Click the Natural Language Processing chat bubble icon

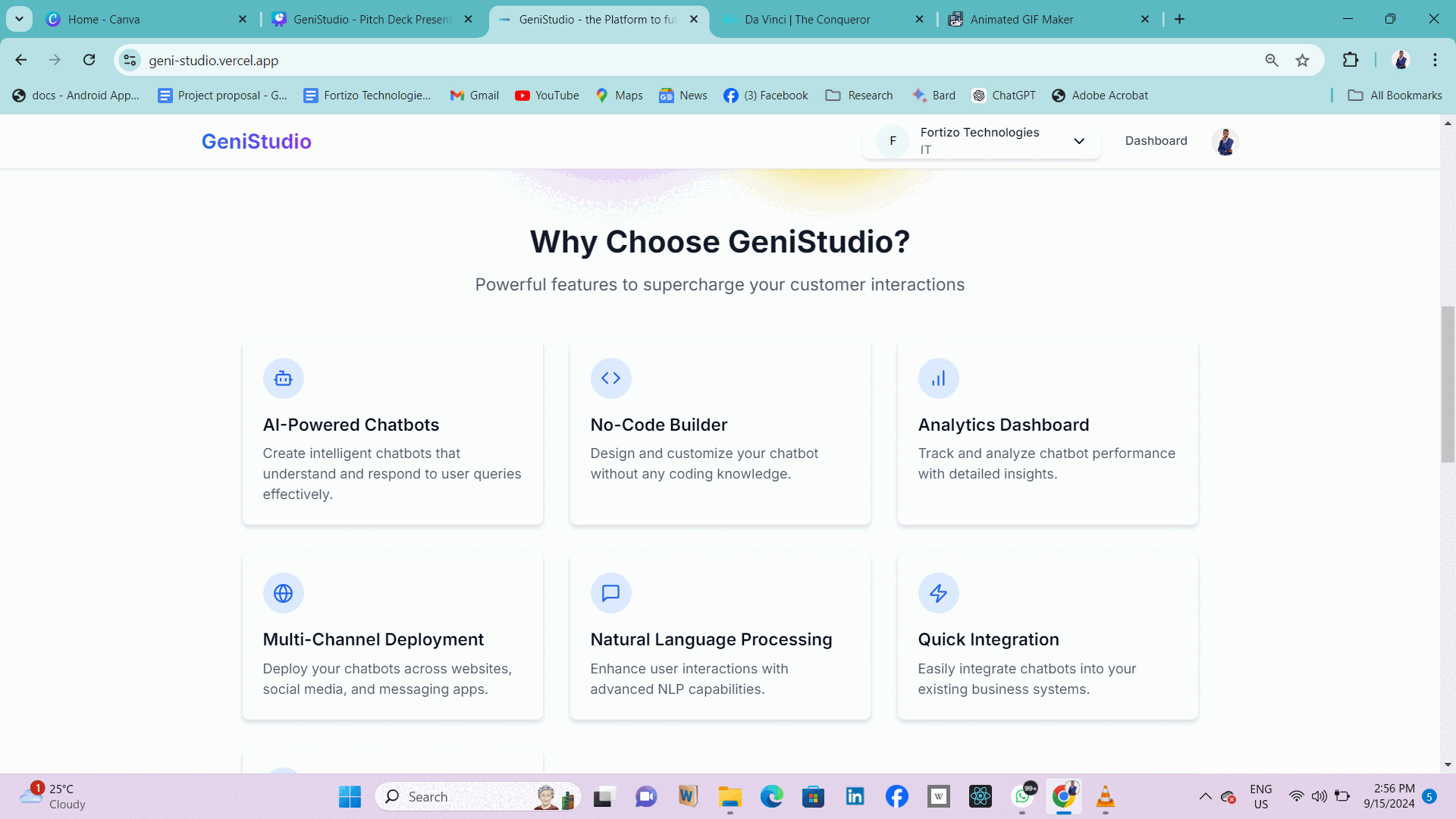coord(611,593)
